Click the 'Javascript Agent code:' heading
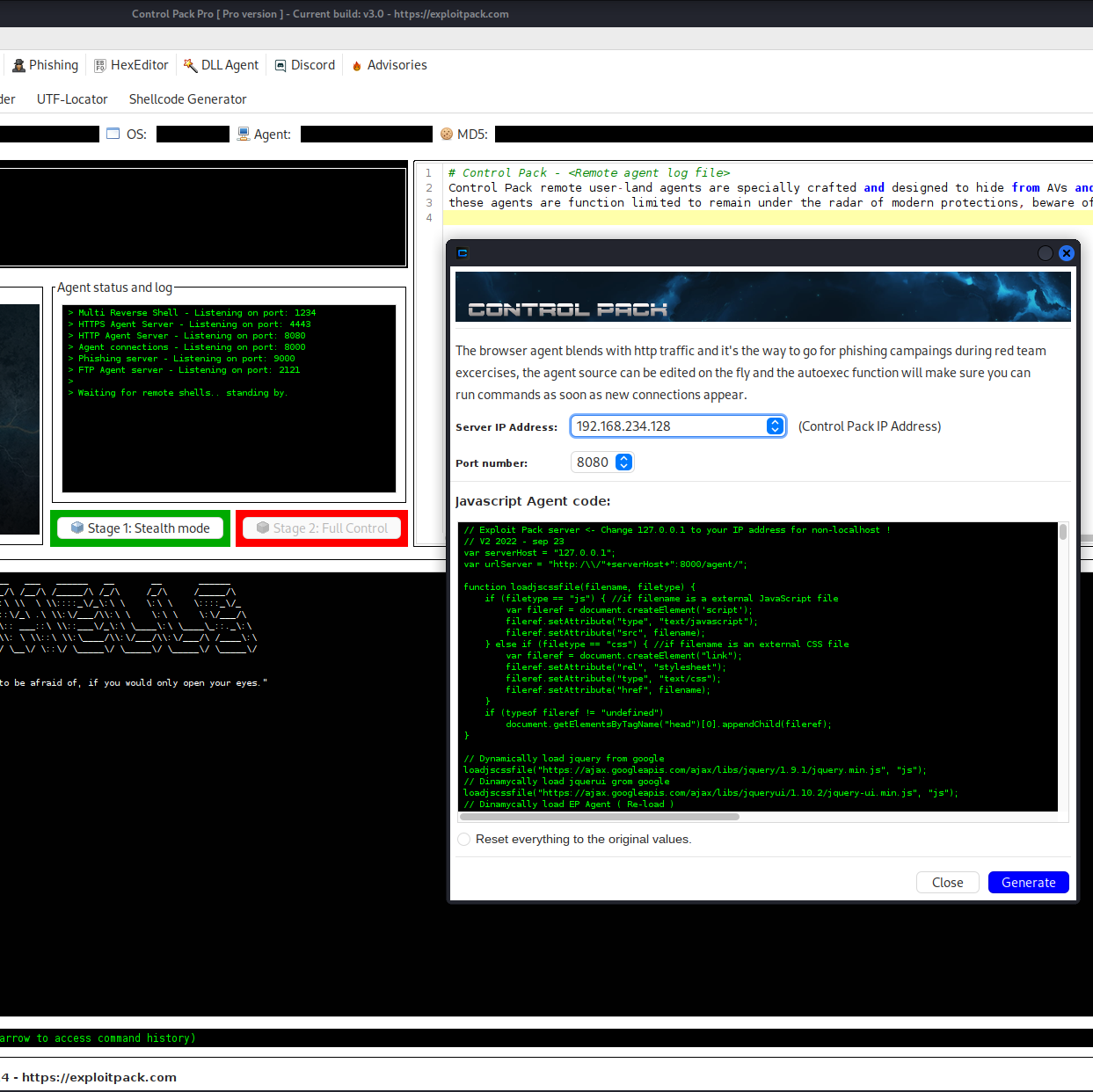The width and height of the screenshot is (1093, 1092). 533,501
